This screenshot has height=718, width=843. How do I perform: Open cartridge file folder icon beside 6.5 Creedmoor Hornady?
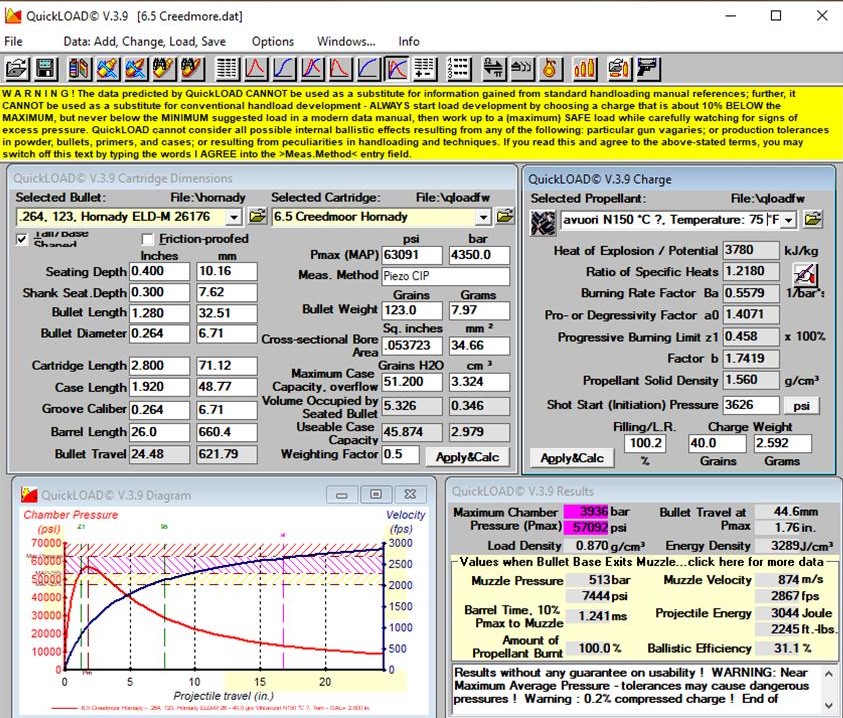coord(505,217)
